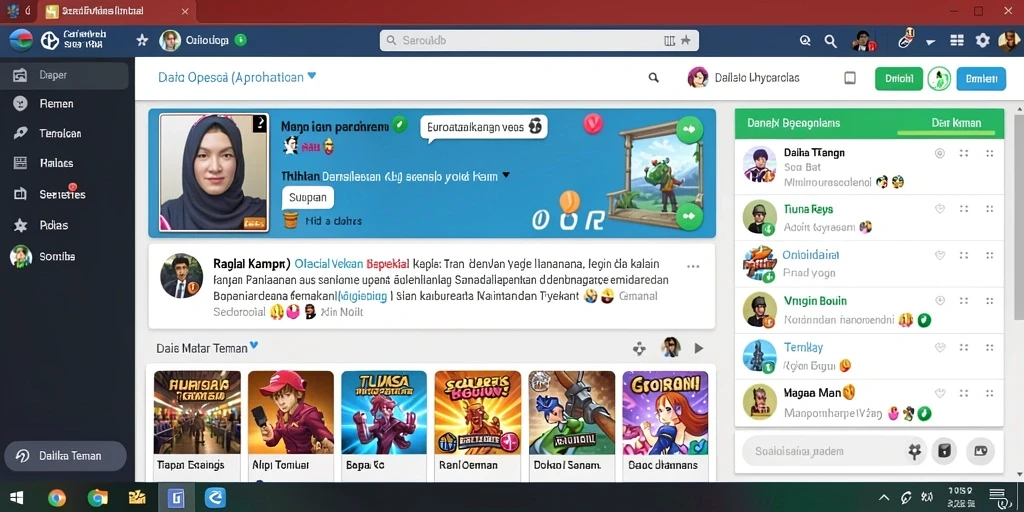Open the Windows Start button
This screenshot has height=512, width=1024.
coord(17,498)
